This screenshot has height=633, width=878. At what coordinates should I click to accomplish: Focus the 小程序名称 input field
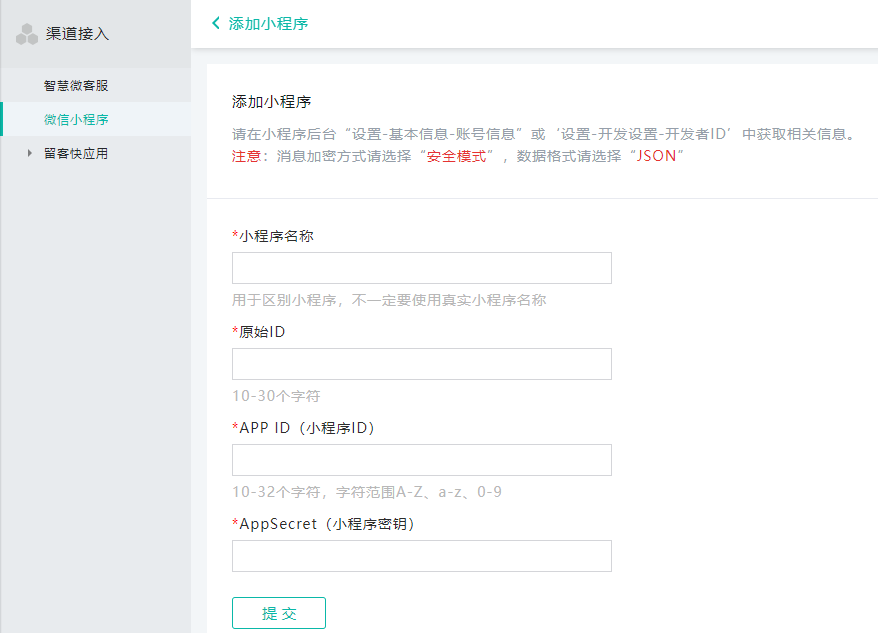[421, 268]
